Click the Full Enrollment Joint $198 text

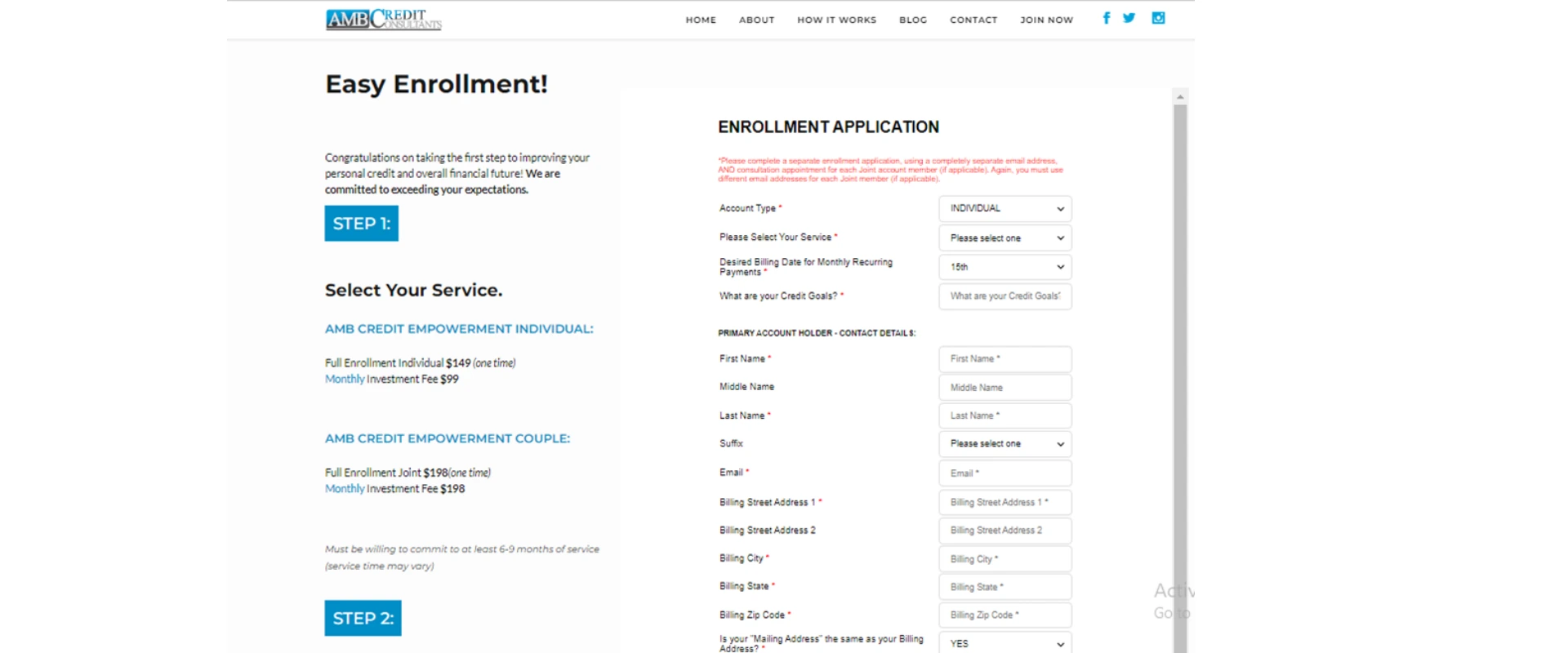(408, 473)
